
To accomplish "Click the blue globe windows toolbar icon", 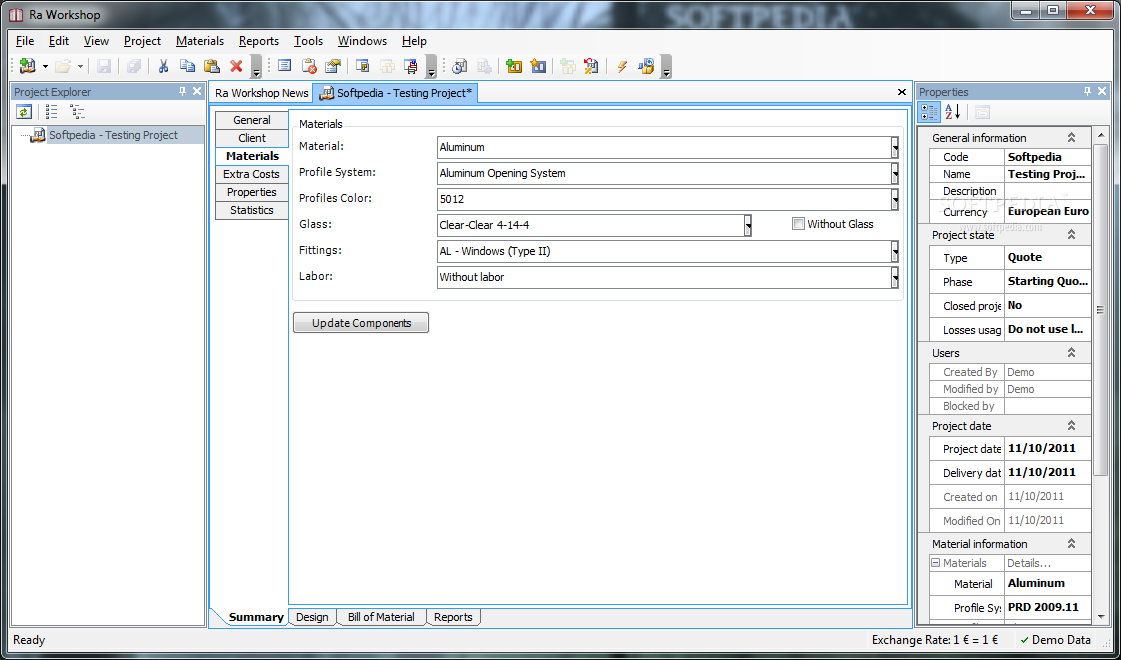I will coord(646,67).
